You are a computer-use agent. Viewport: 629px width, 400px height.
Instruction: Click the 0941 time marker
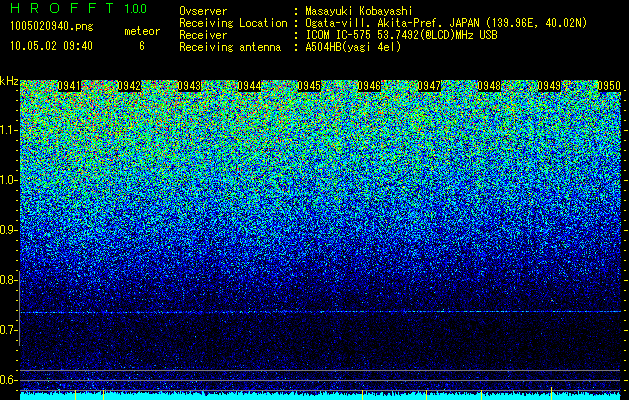[69, 86]
